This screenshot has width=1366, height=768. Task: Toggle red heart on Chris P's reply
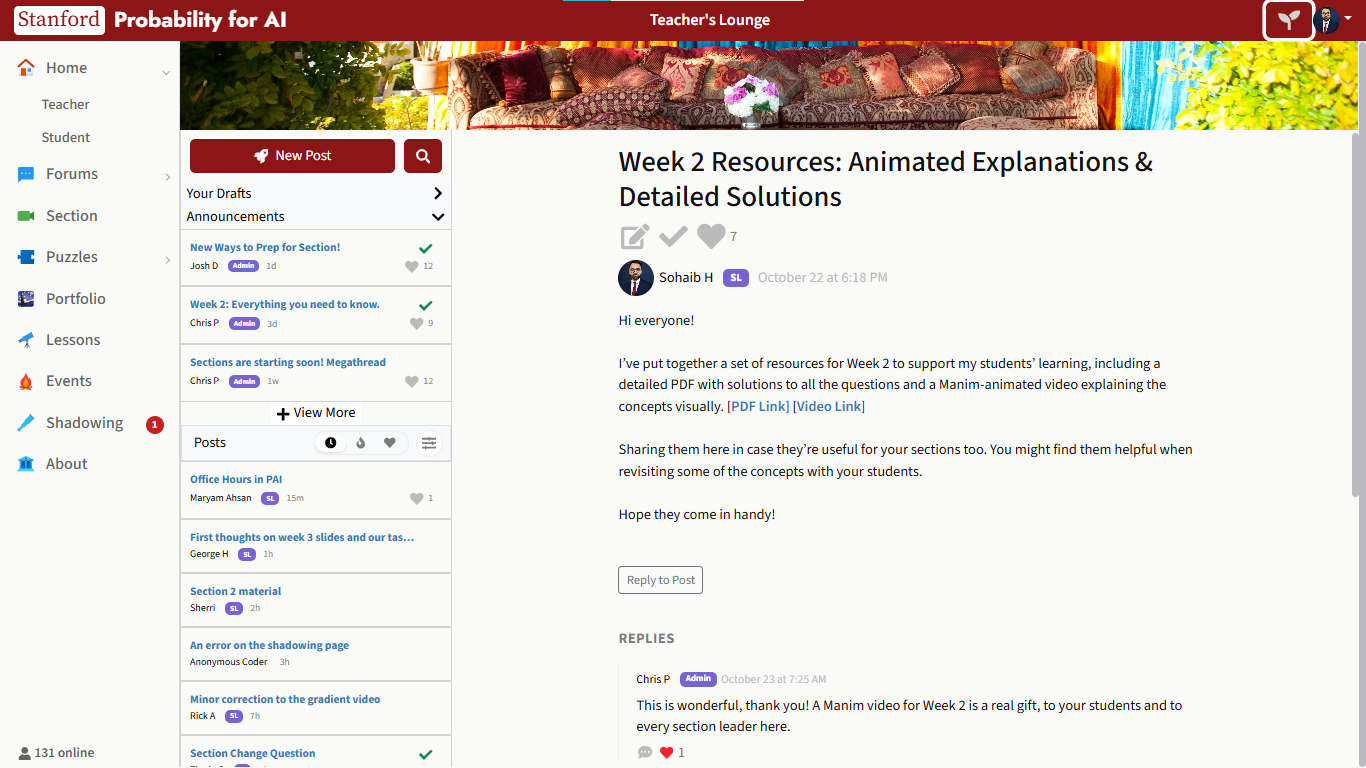click(667, 753)
